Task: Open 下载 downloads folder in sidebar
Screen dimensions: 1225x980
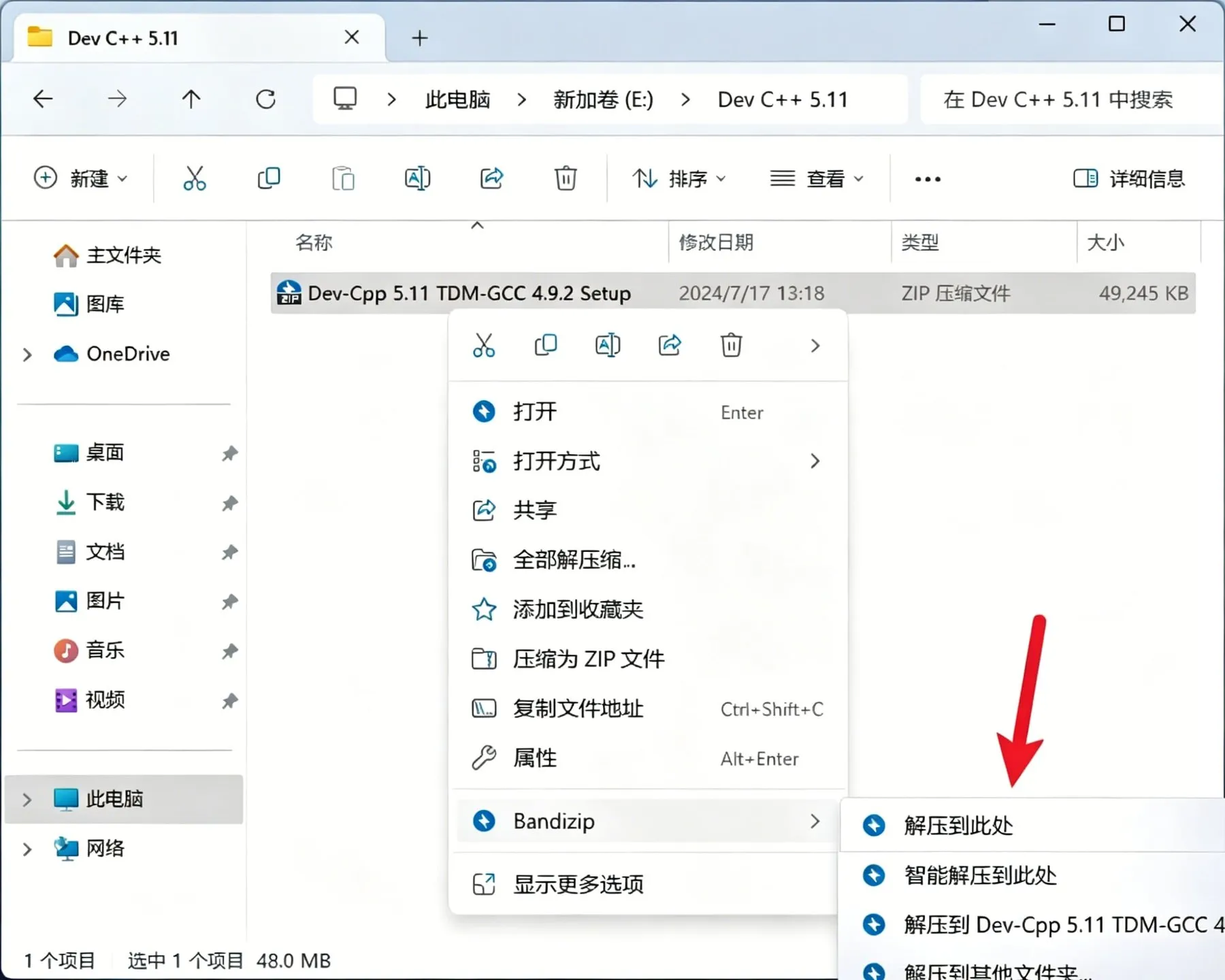Action: coord(89,502)
